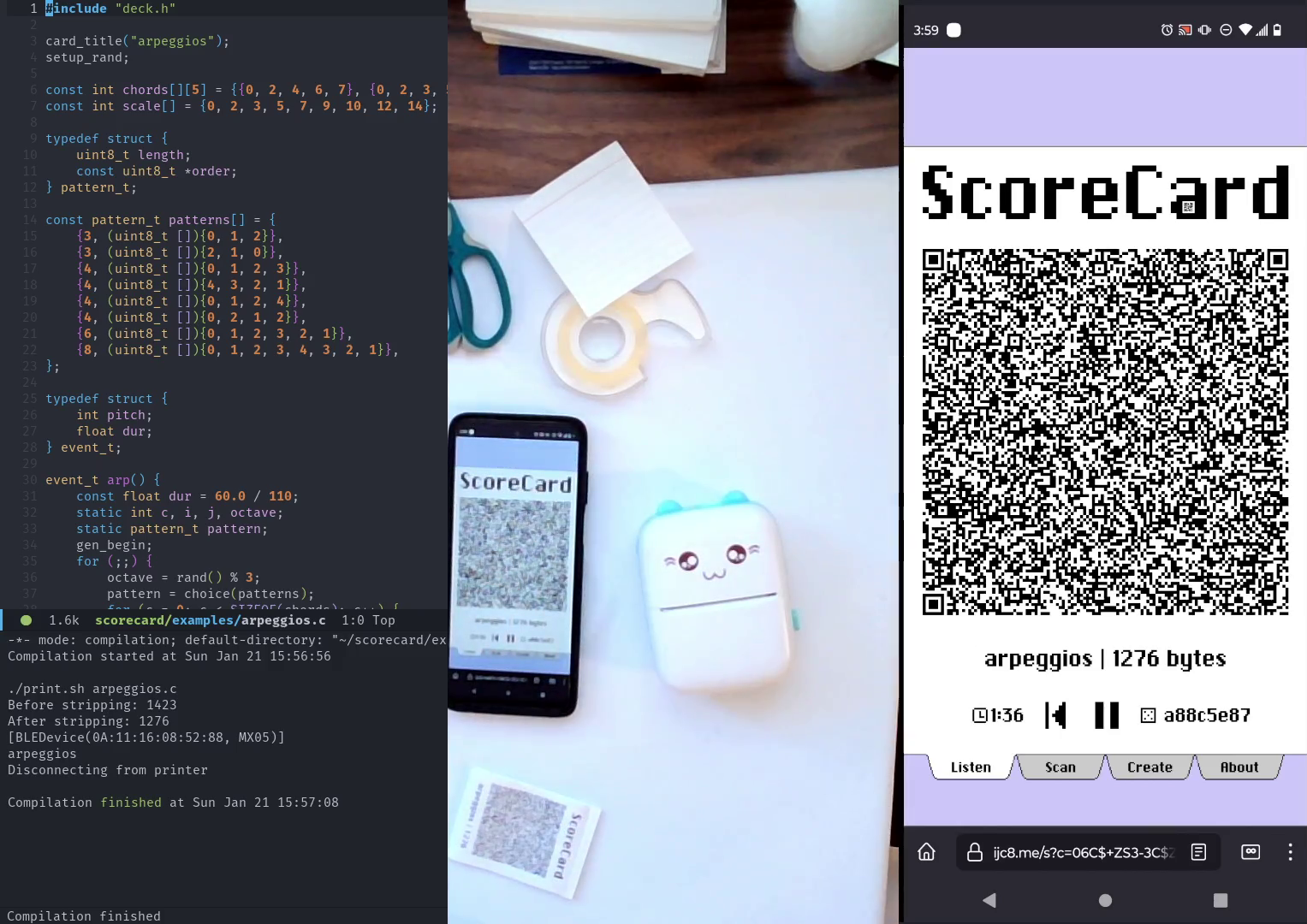
Task: Click the large ScoreCard QR code
Action: coord(1105,432)
